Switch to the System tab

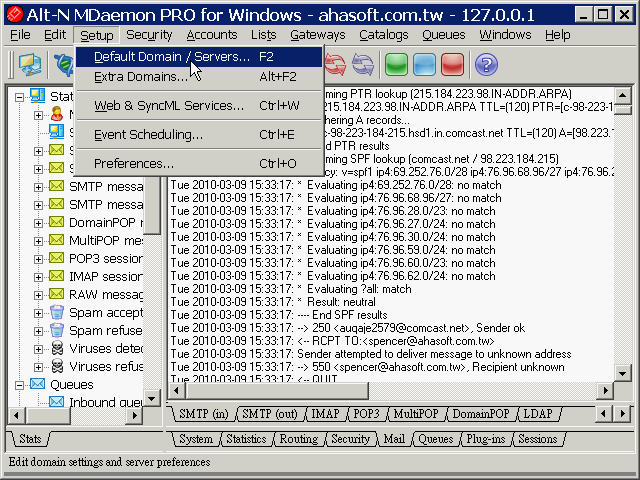(196, 439)
